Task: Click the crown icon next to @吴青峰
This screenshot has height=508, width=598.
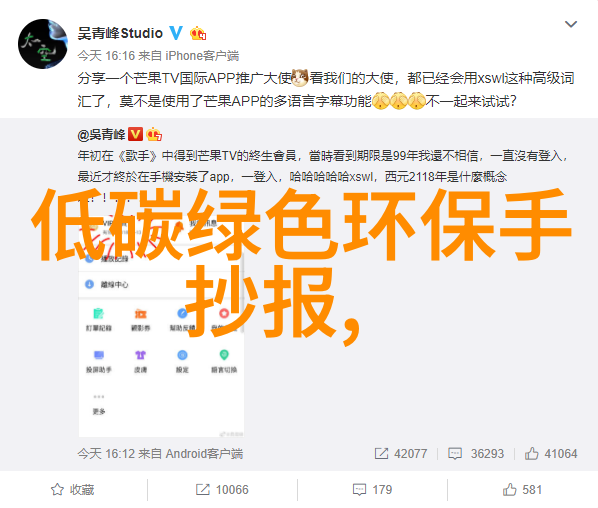Action: (154, 134)
